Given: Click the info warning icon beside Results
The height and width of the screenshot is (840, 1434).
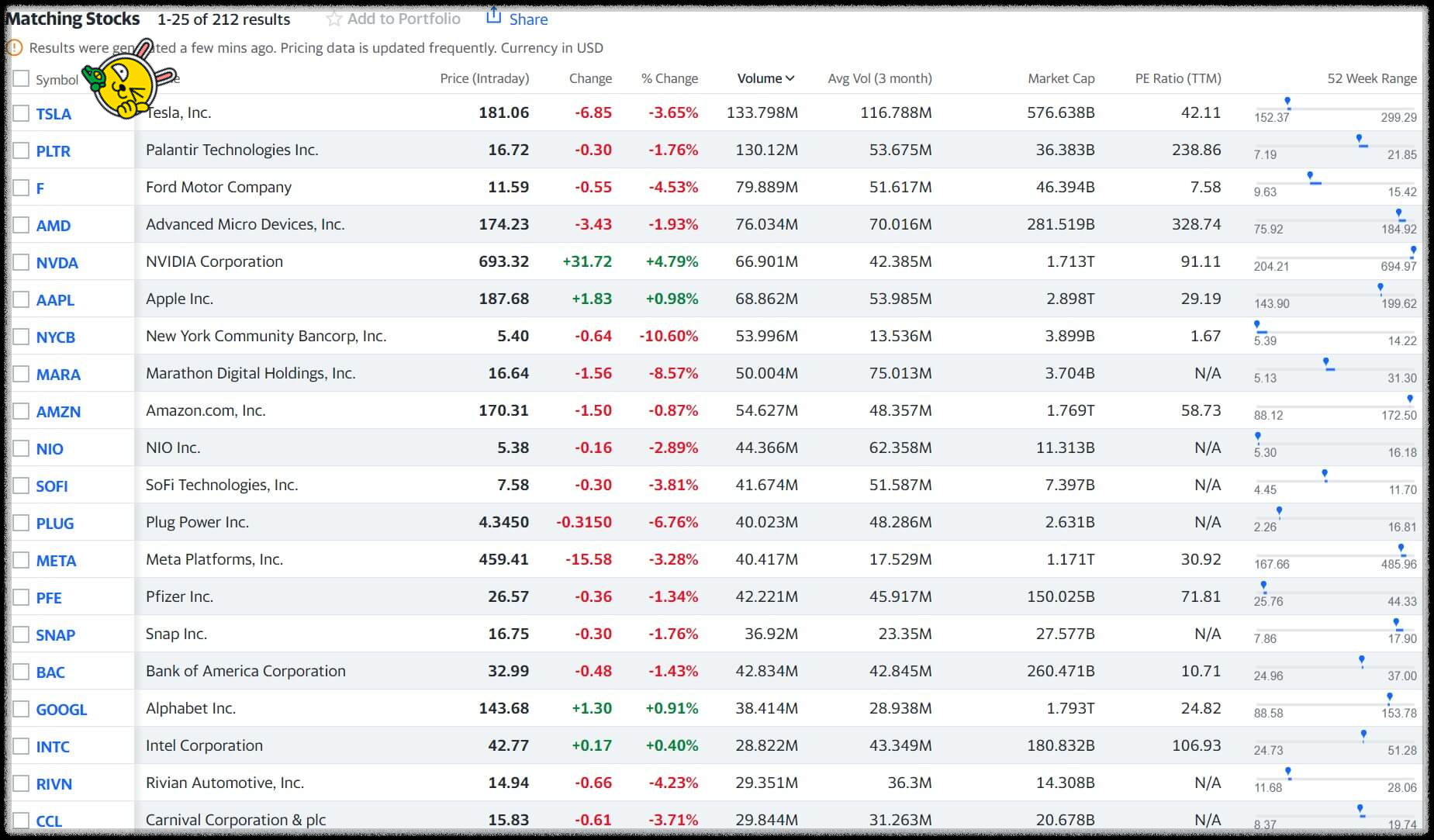Looking at the screenshot, I should tap(14, 48).
